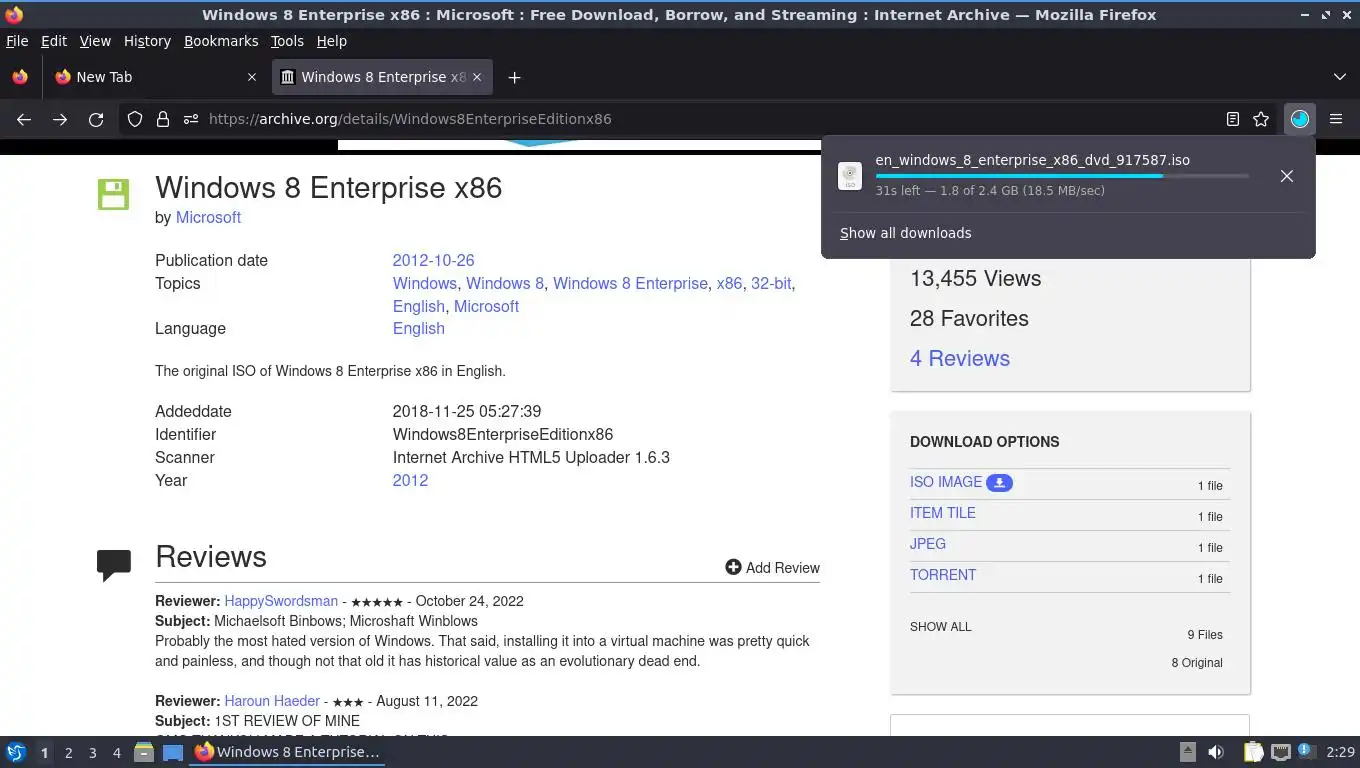
Task: Bookmark this page with star
Action: pyautogui.click(x=1261, y=119)
